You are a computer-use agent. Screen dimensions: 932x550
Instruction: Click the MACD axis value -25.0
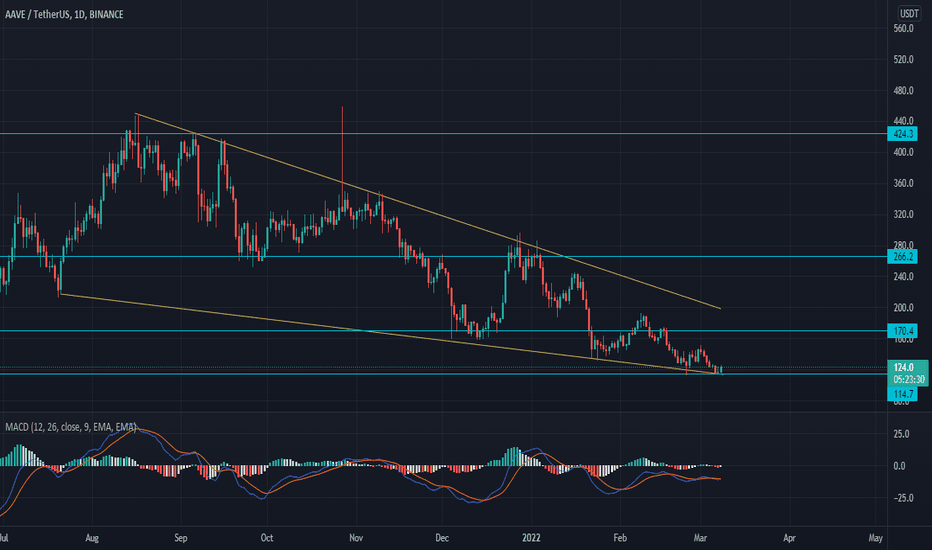(901, 498)
